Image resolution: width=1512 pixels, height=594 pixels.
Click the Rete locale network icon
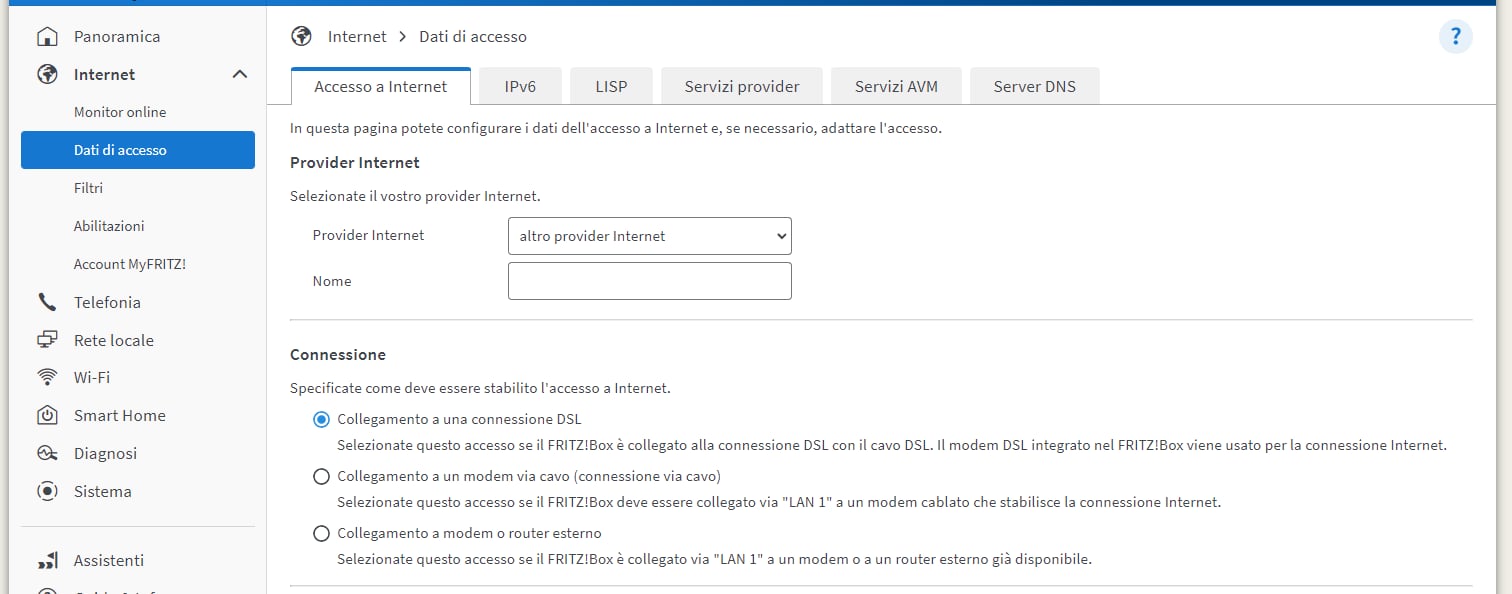[x=47, y=340]
